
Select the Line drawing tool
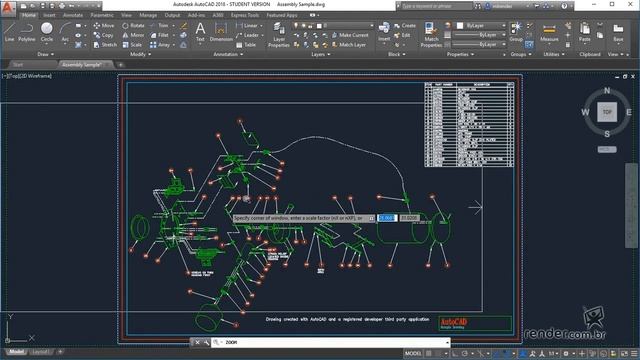9,32
